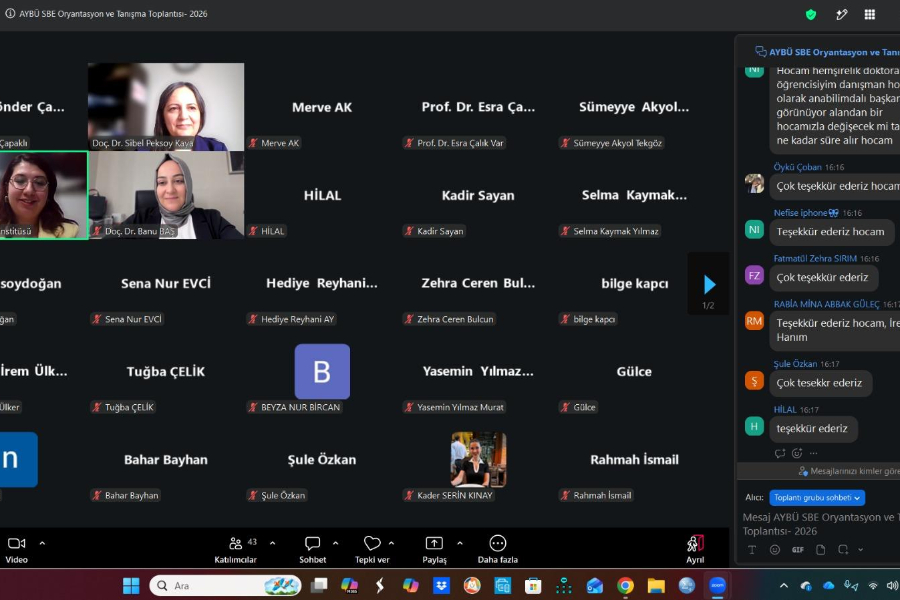This screenshot has height=600, width=900.
Task: Open the Katılımcılar participants panel
Action: 235,549
